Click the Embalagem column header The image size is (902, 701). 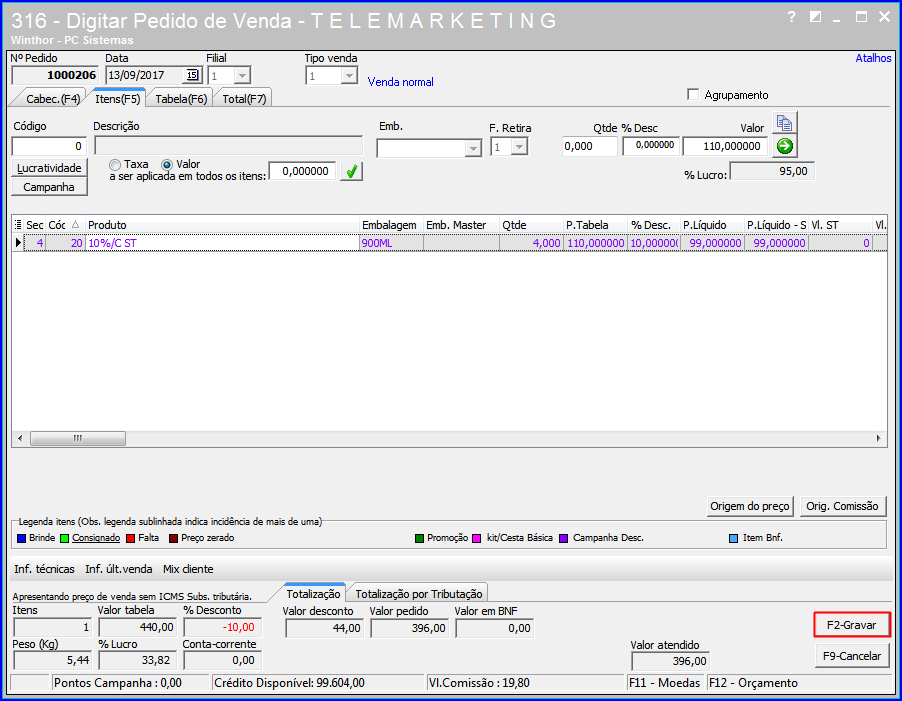point(391,225)
